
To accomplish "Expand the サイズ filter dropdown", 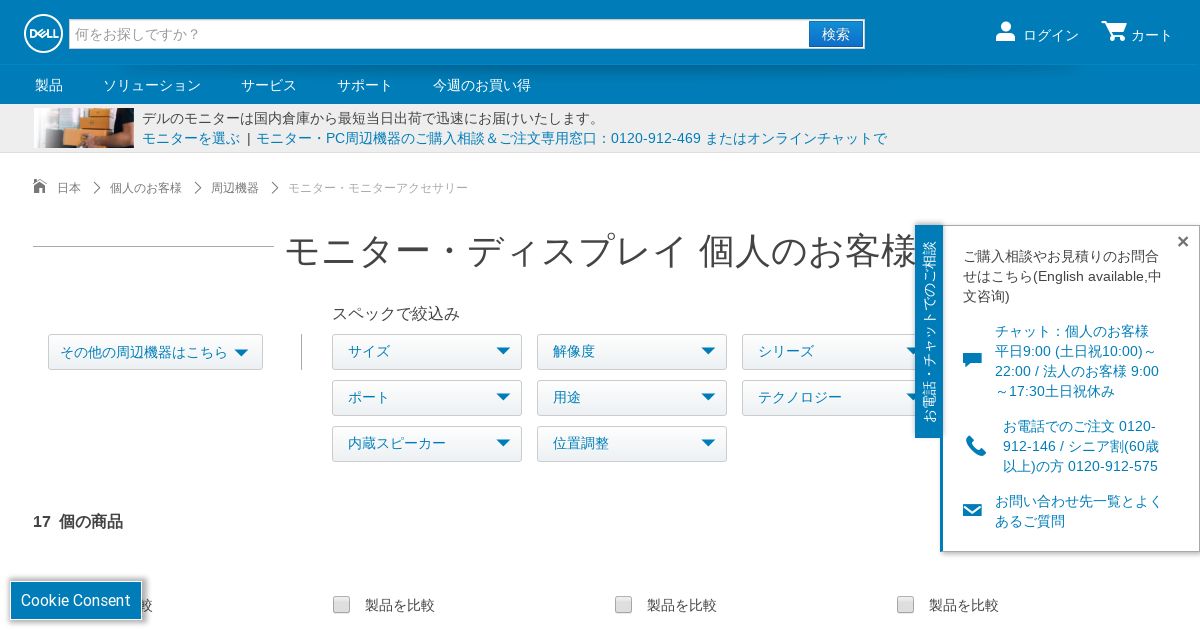I will click(x=427, y=352).
